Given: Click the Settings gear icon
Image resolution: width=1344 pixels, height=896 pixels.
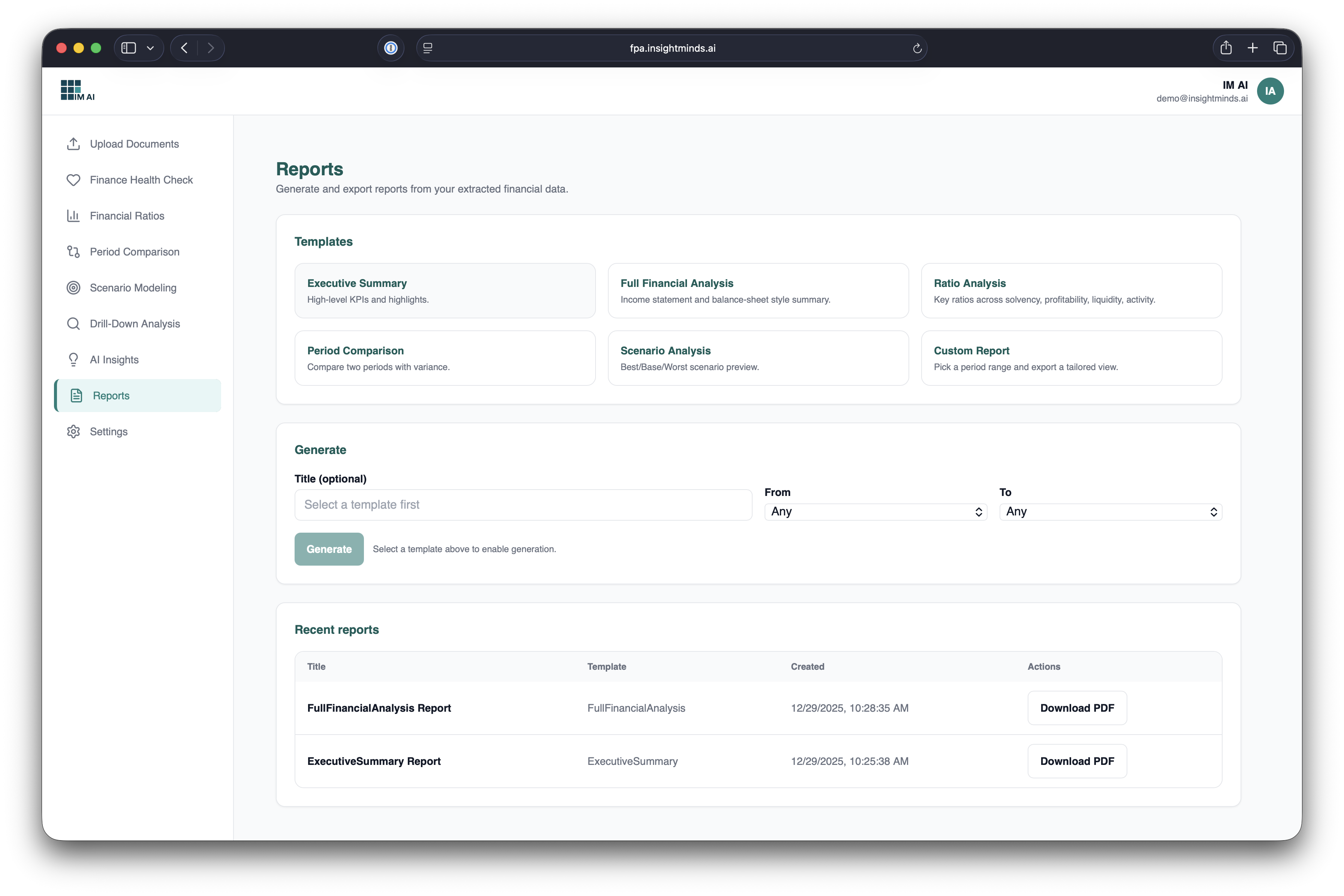Looking at the screenshot, I should 73,432.
